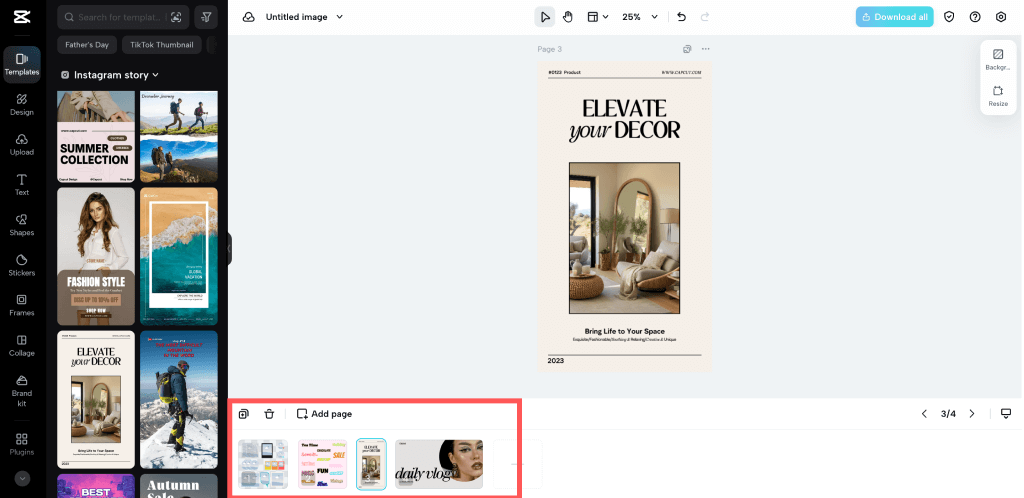
Task: Open the Frames panel
Action: (x=22, y=305)
